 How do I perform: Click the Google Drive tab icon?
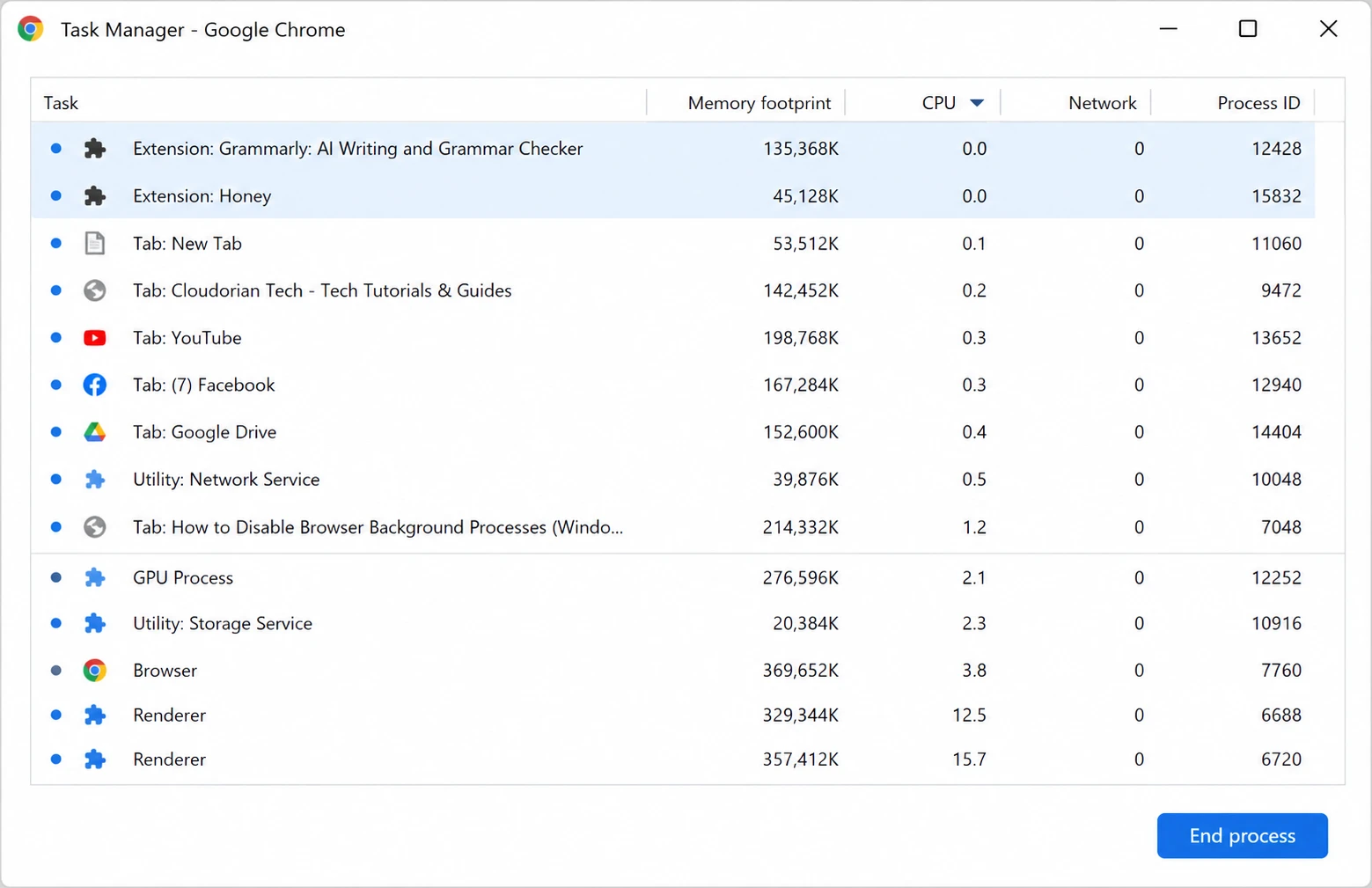pyautogui.click(x=95, y=432)
